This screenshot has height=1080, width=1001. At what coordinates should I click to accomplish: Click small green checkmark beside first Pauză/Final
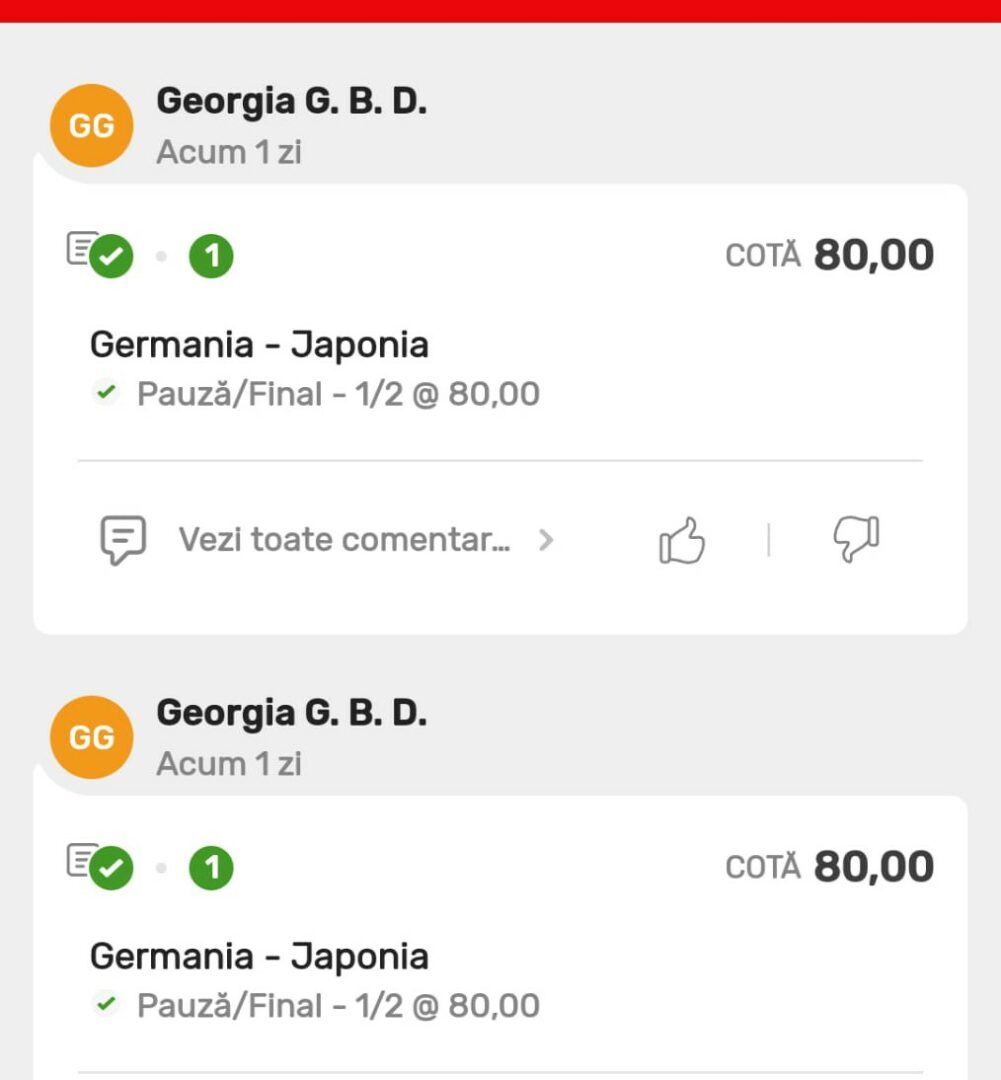pyautogui.click(x=106, y=393)
